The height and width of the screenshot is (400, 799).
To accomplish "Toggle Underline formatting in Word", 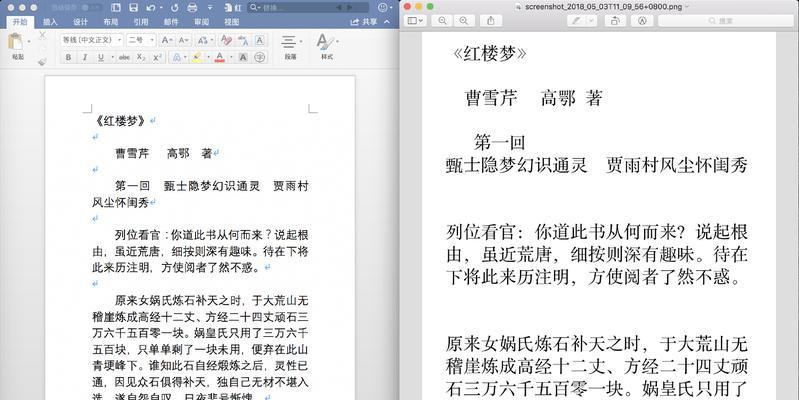I will (99, 58).
